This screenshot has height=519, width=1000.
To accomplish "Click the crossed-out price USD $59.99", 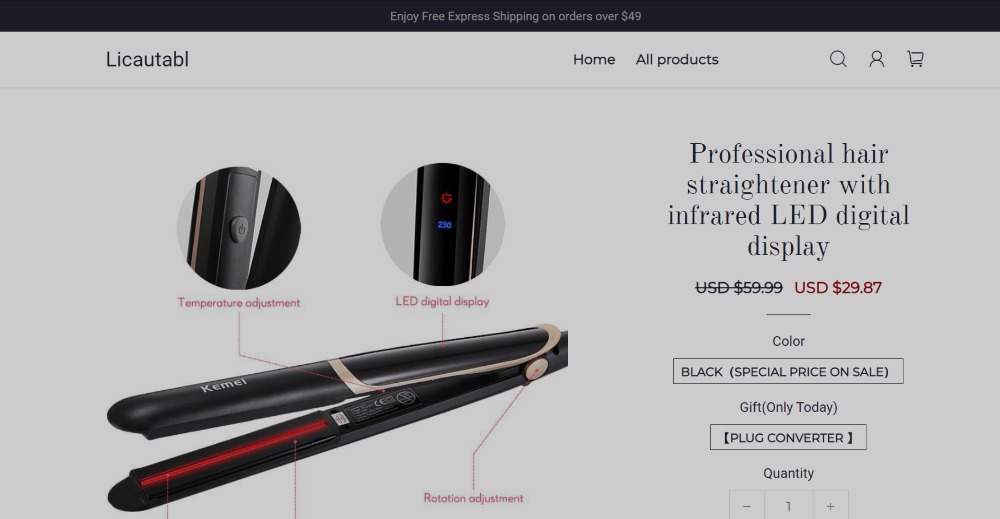I will pyautogui.click(x=739, y=288).
